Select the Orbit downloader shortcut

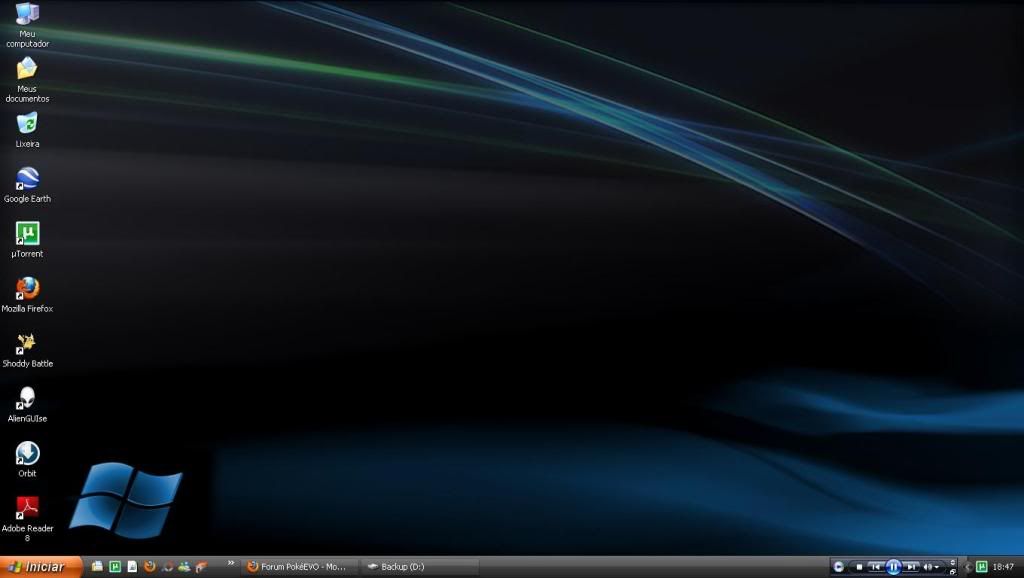pos(27,454)
